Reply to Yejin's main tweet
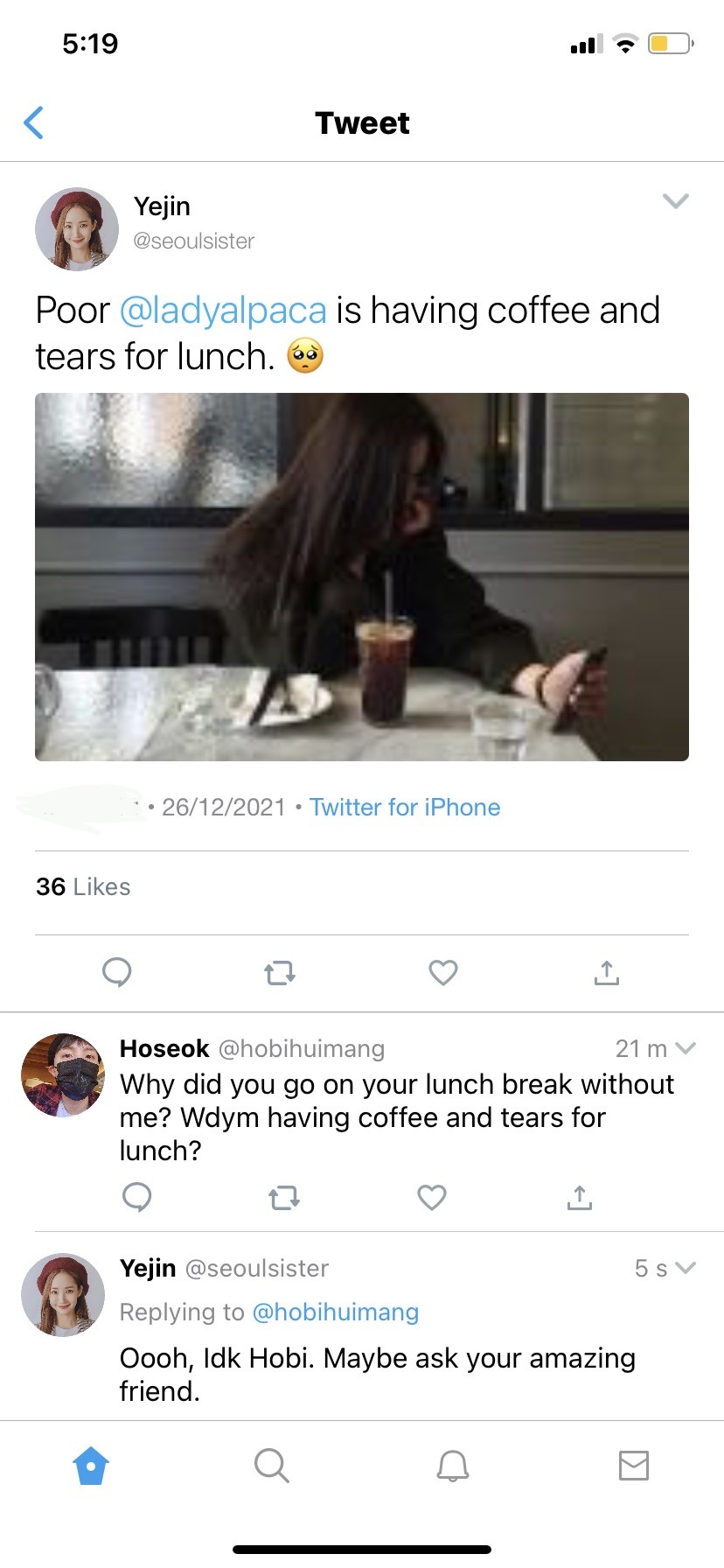The image size is (724, 1568). point(116,972)
